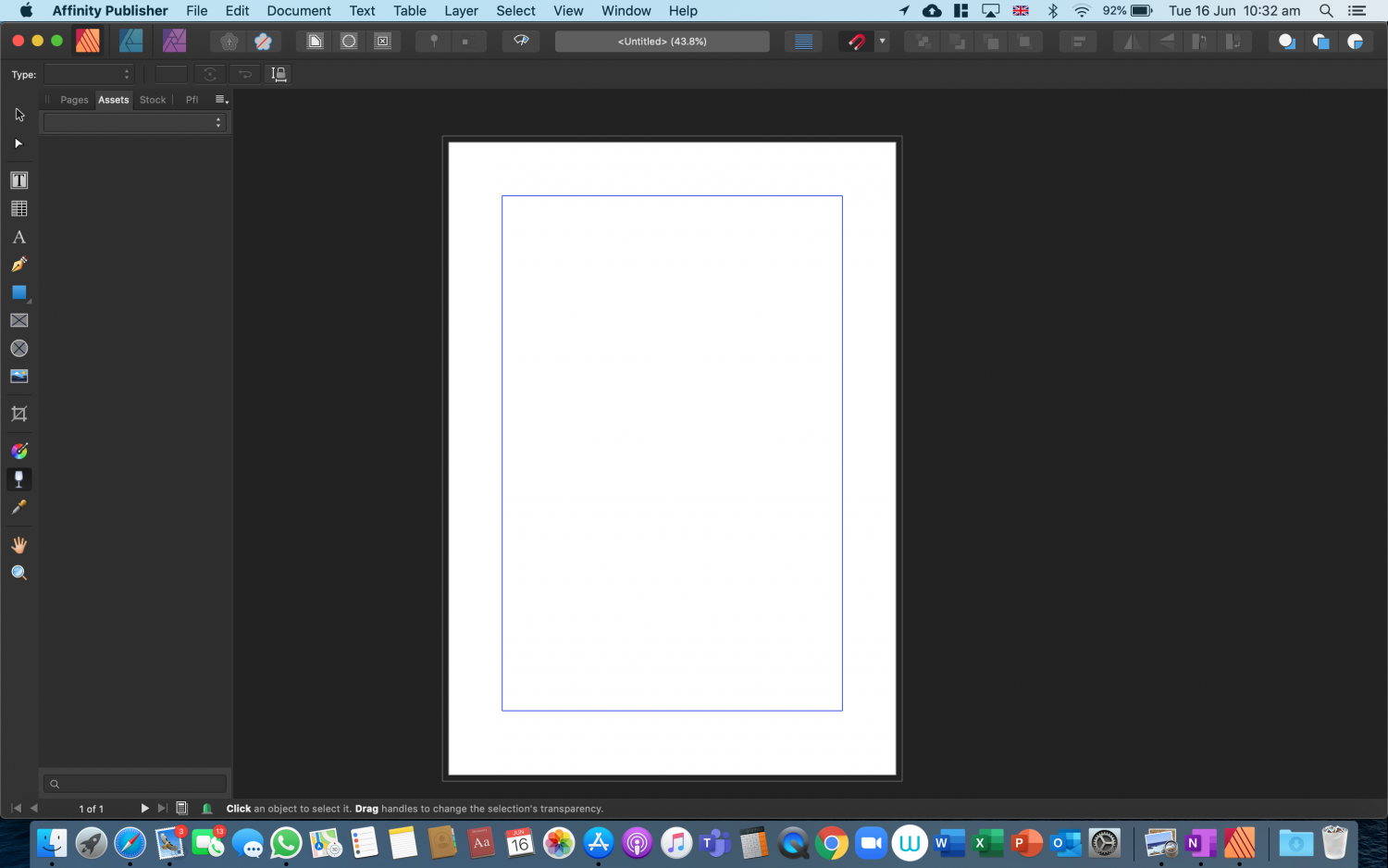
Task: Open the Document menu
Action: 298,10
